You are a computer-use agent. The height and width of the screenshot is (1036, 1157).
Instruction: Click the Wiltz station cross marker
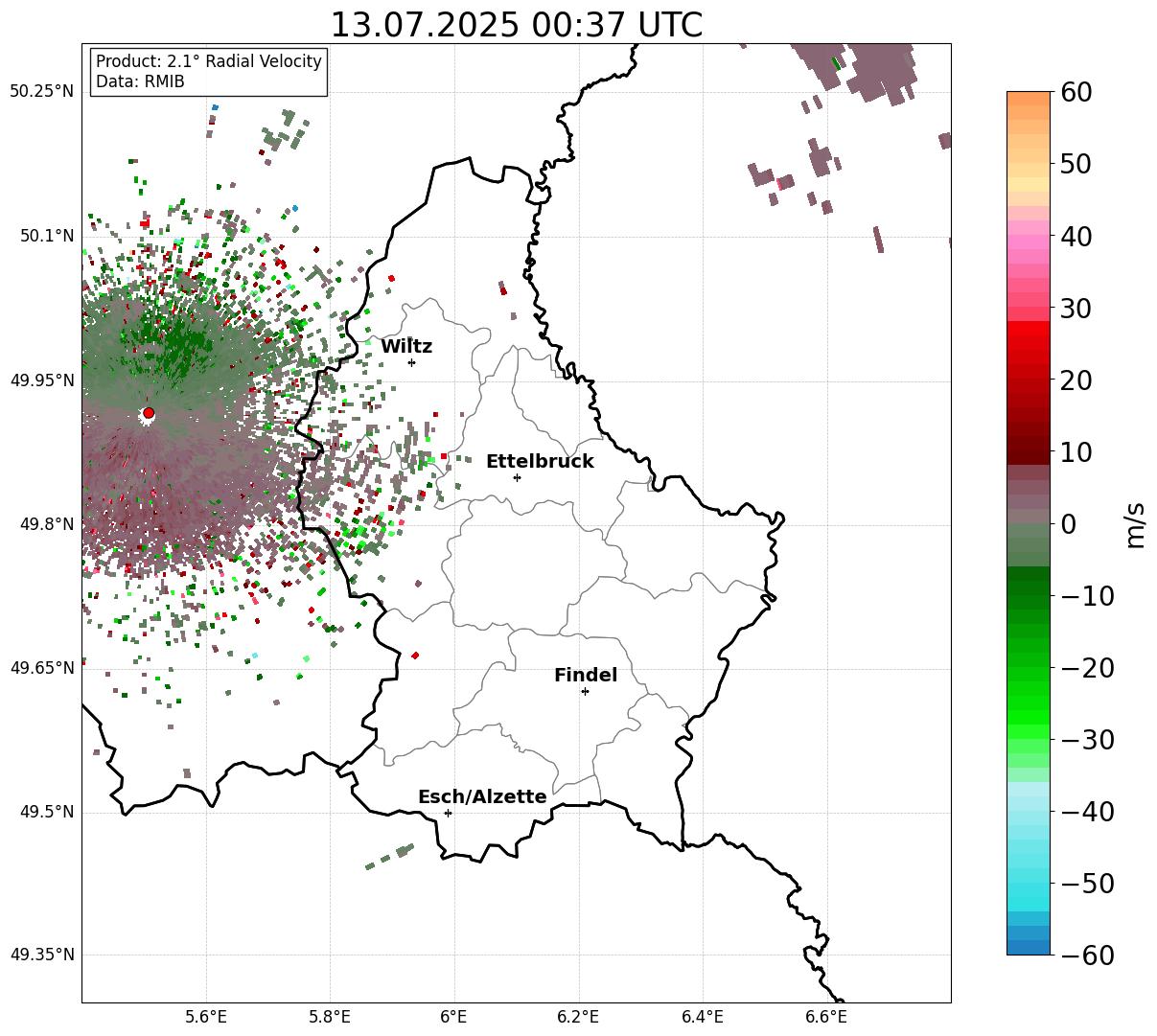(411, 362)
